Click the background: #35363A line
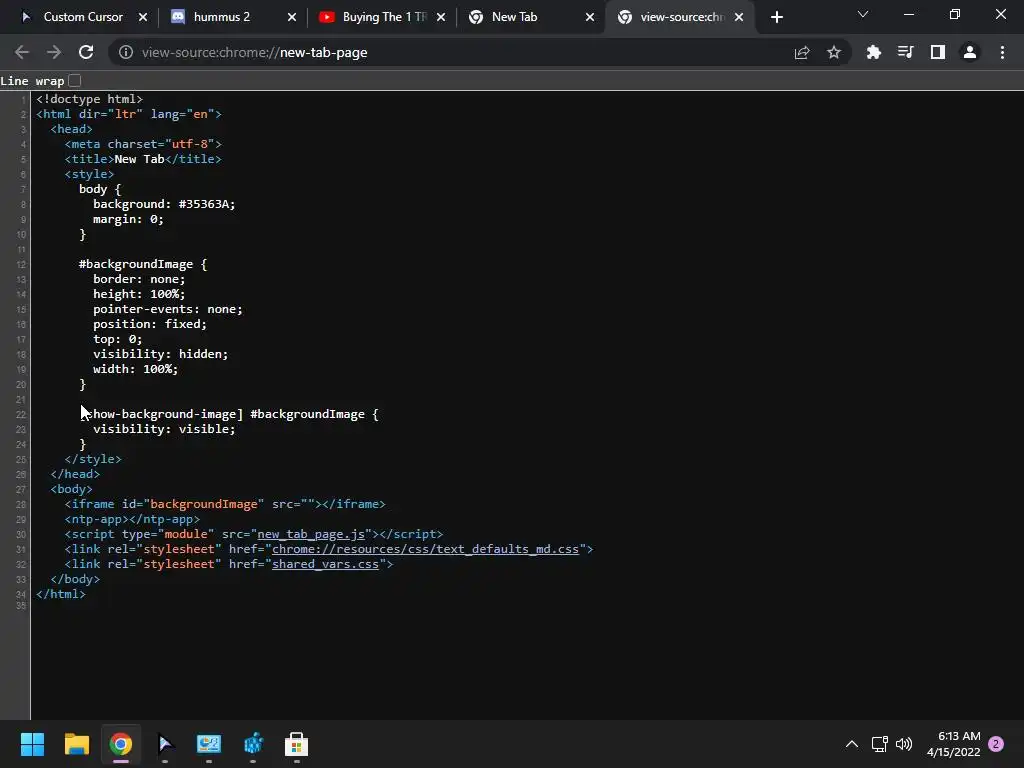 coord(164,204)
